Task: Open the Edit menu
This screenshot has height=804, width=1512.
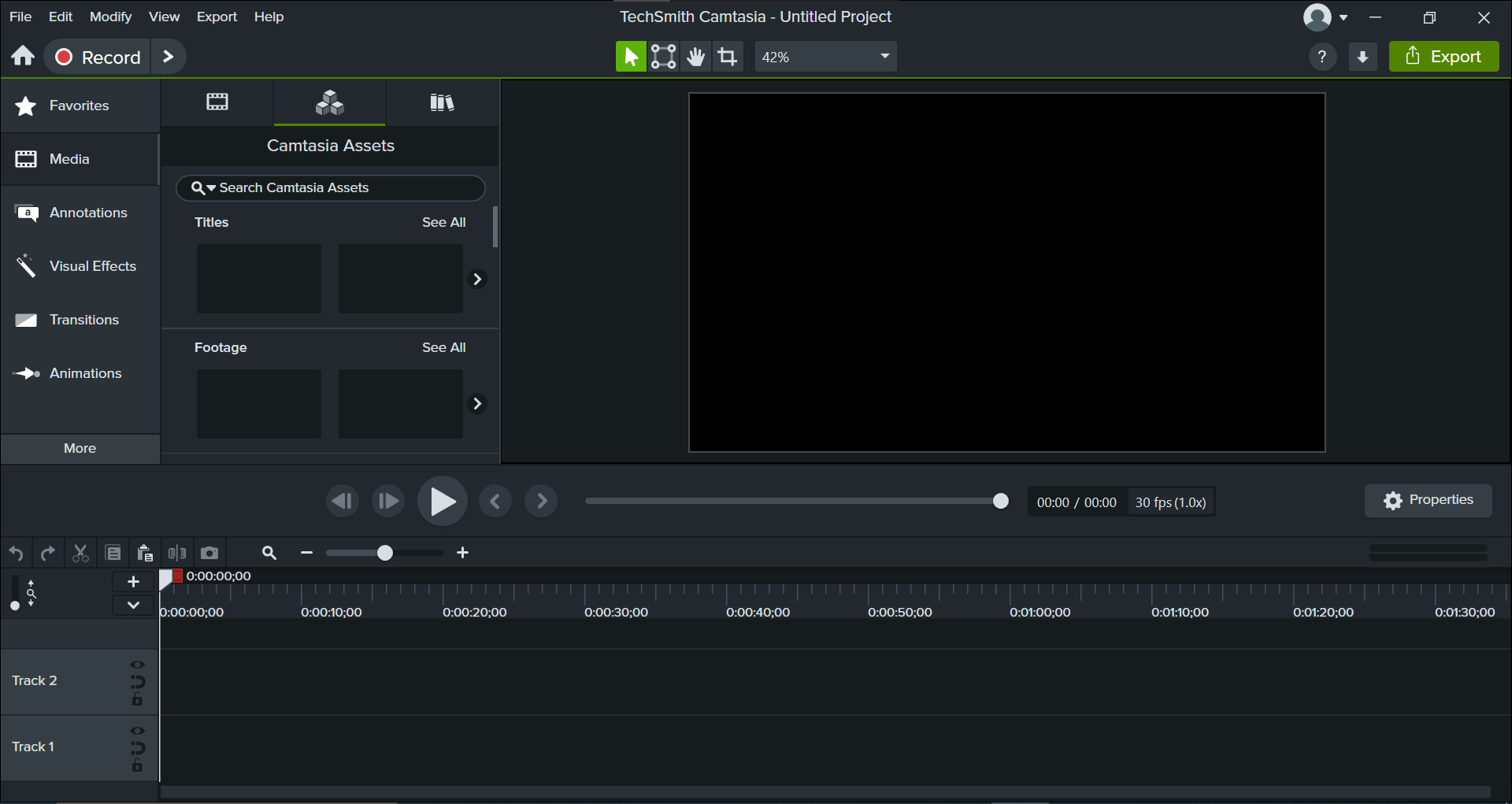Action: tap(61, 17)
